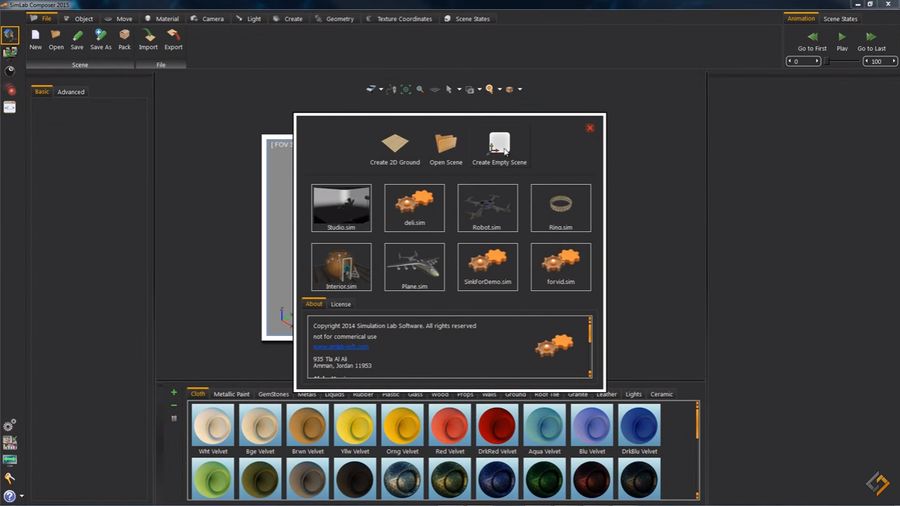Image resolution: width=900 pixels, height=506 pixels.
Task: Open the Move ribbon tab
Action: point(118,18)
